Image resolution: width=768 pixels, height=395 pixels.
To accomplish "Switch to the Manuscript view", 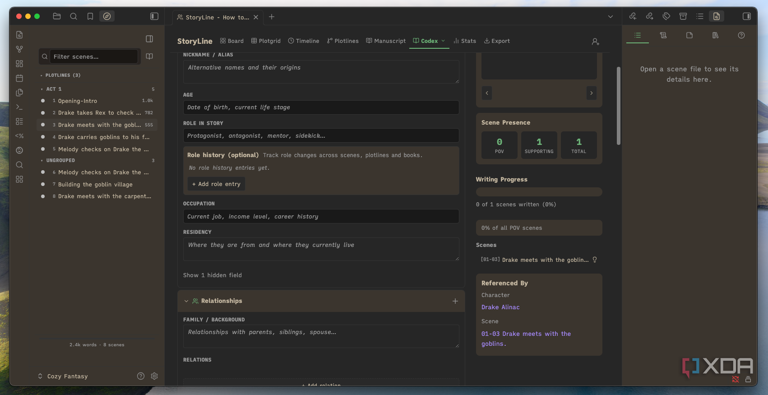I will click(x=386, y=41).
